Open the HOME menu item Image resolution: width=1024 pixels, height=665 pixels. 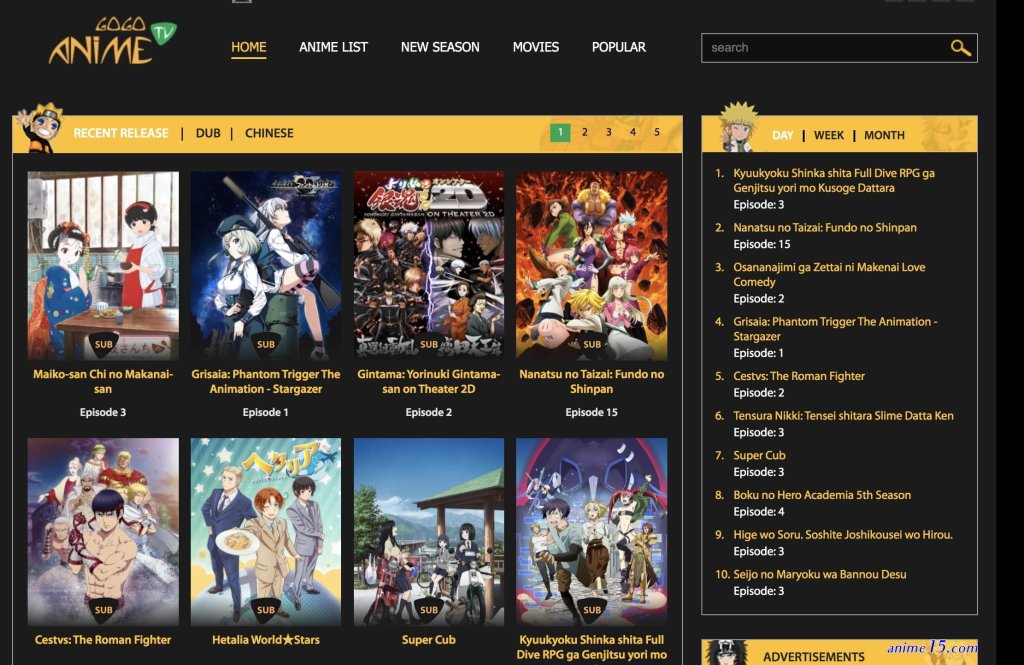coord(248,47)
